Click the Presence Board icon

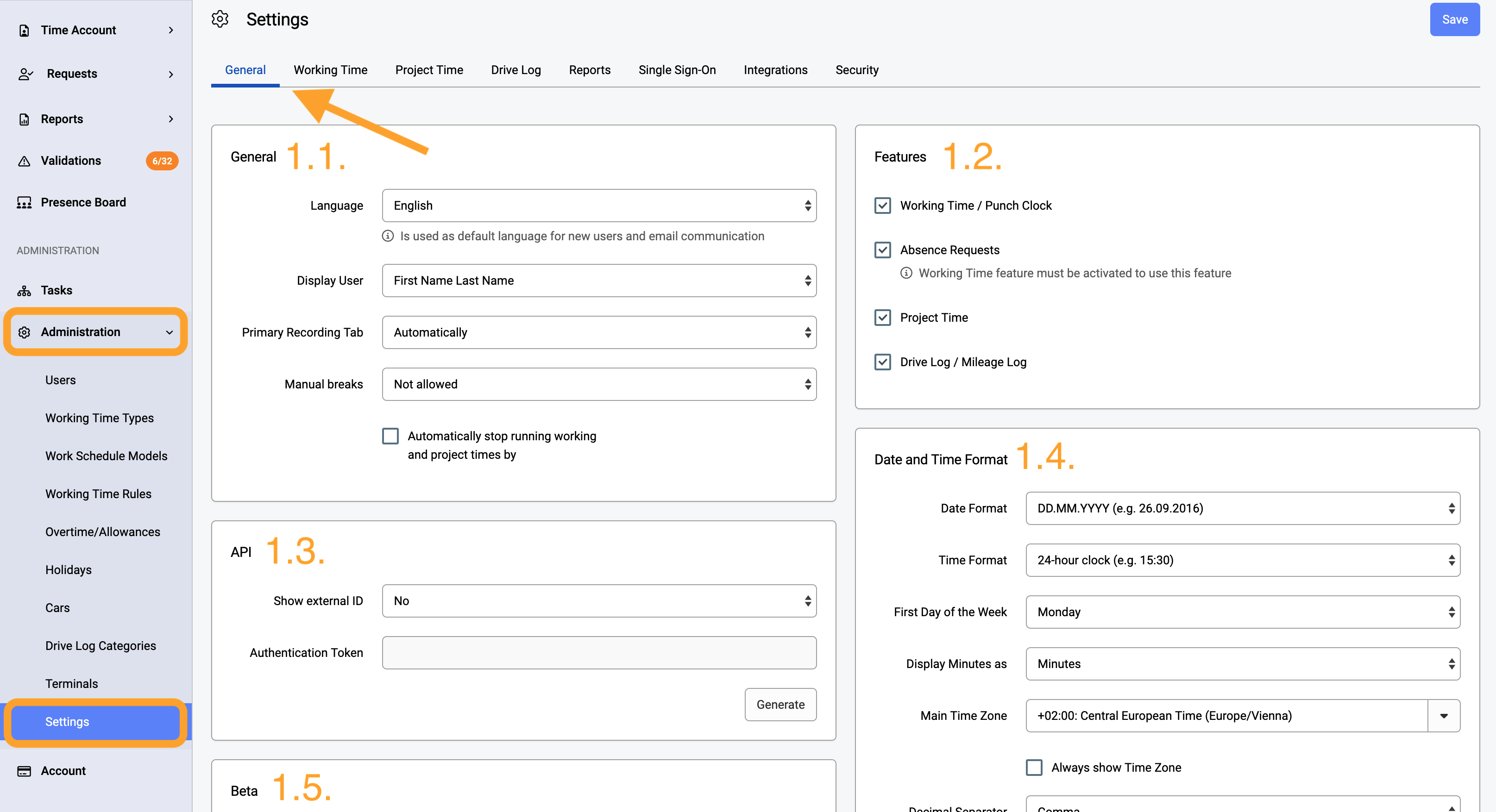click(25, 203)
